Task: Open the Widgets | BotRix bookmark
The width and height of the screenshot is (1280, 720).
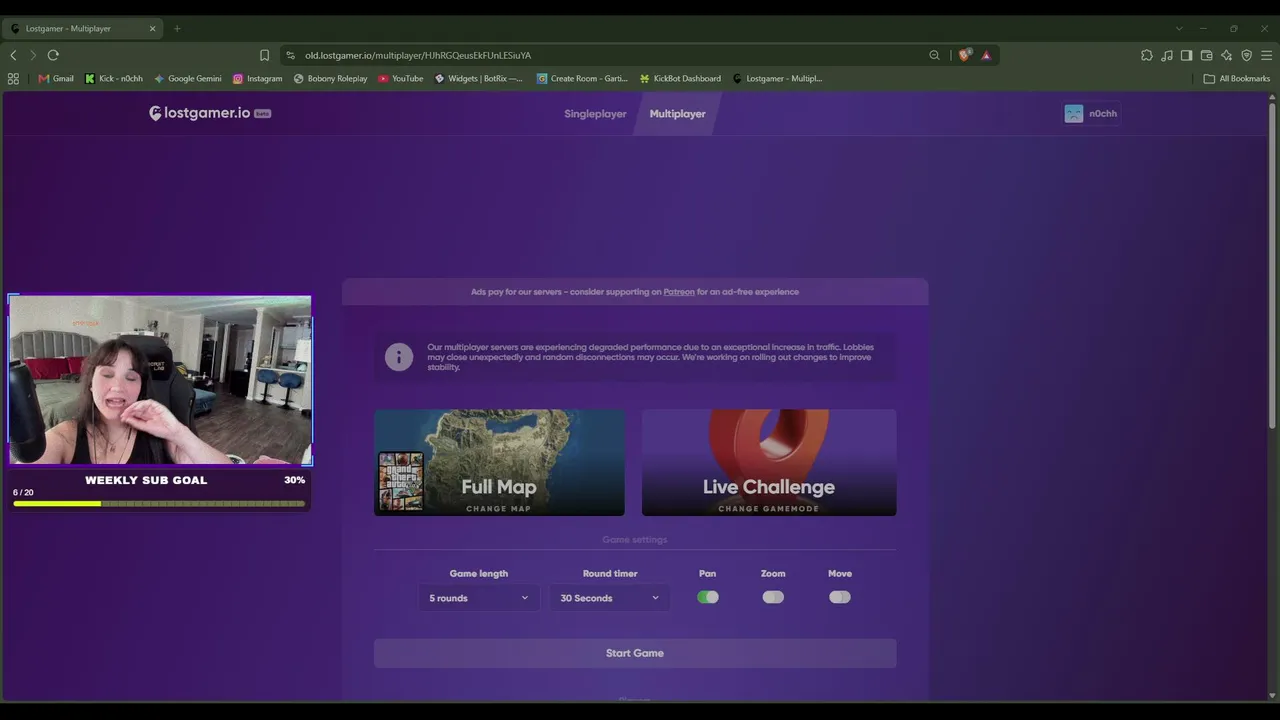Action: (479, 78)
